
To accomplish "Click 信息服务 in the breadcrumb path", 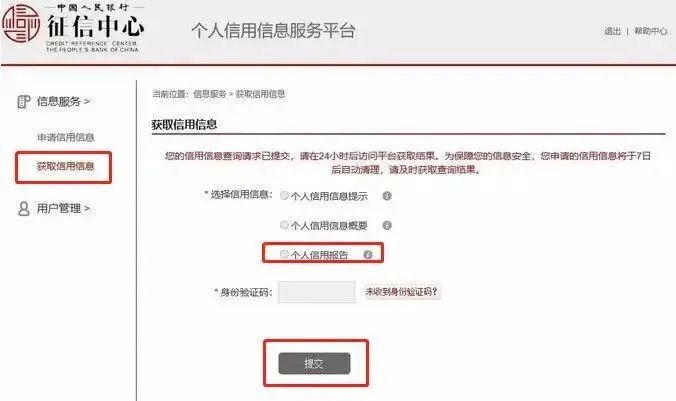I will (210, 94).
